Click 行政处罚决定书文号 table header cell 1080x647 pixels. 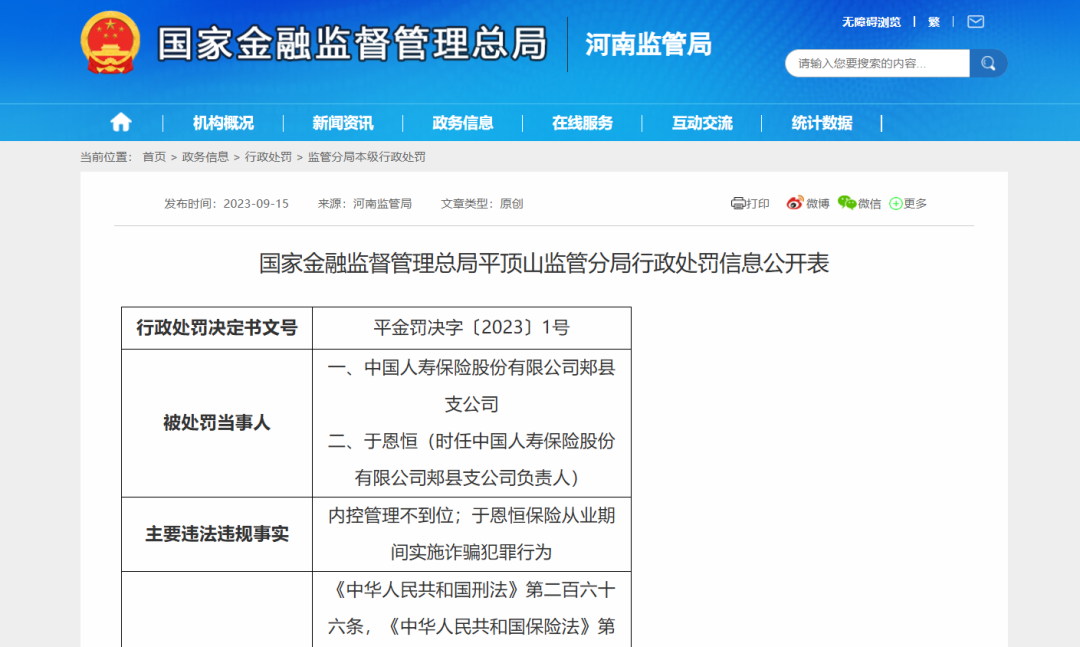(217, 328)
